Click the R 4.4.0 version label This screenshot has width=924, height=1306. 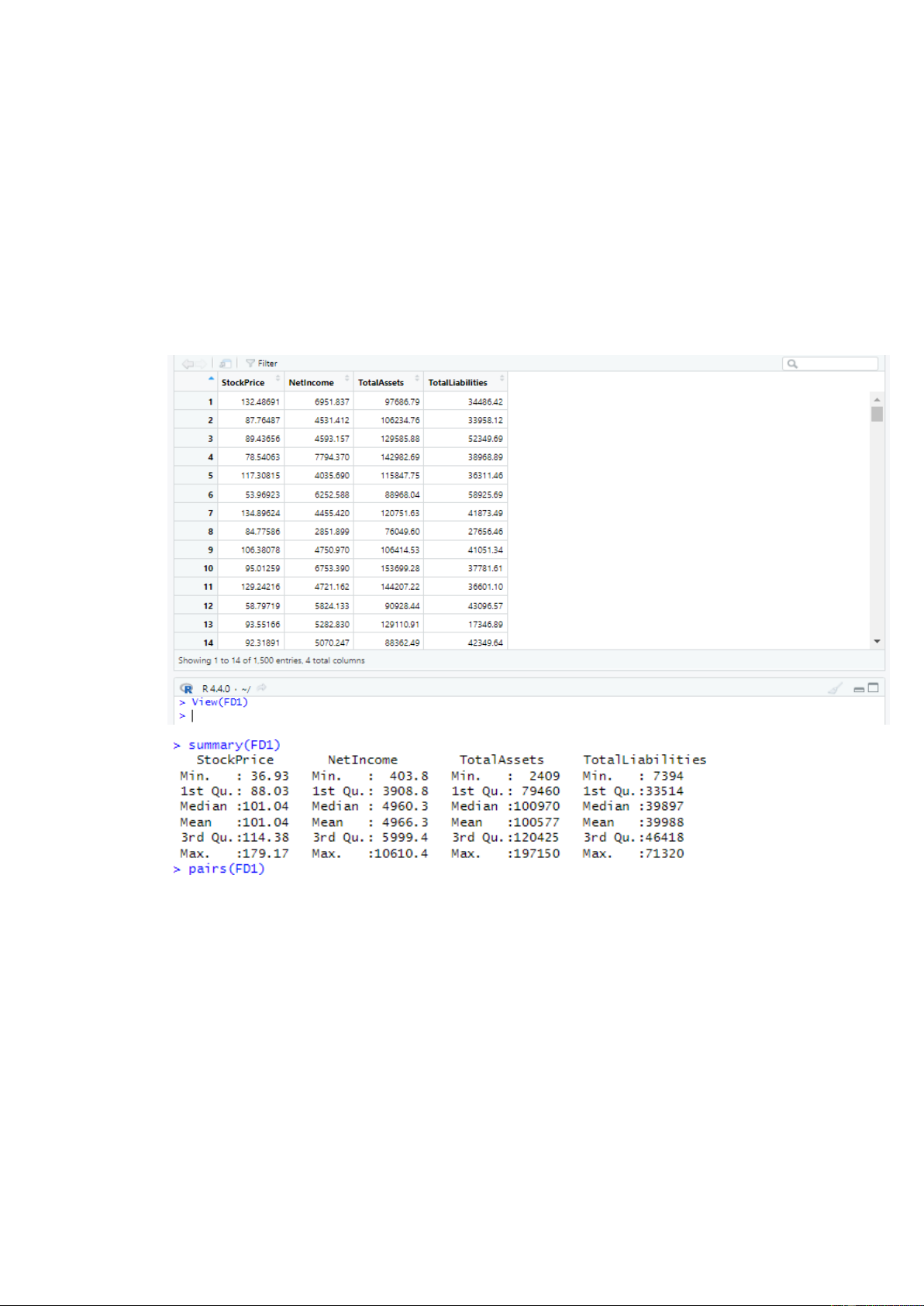(216, 688)
